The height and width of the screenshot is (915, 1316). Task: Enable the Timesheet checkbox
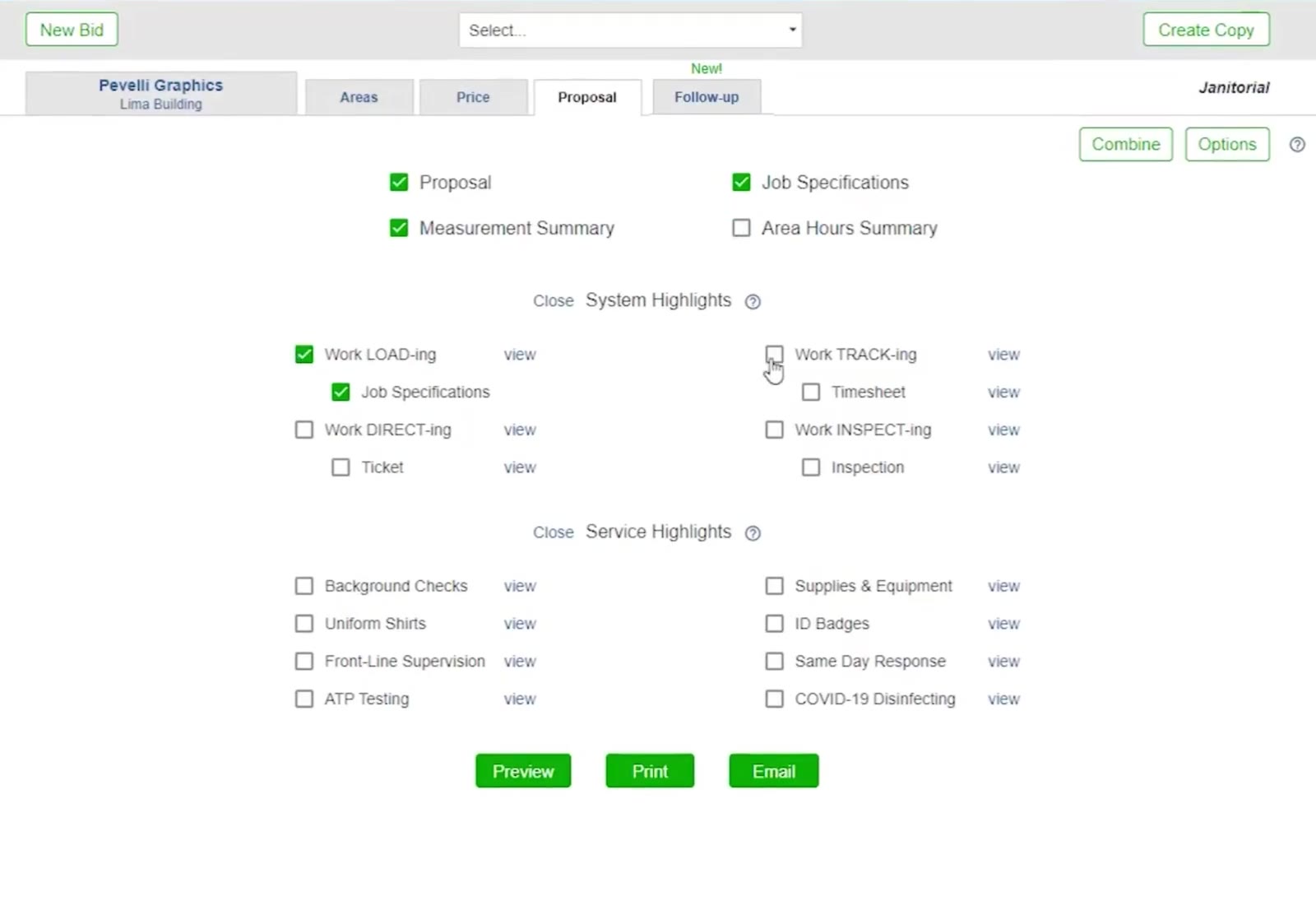point(811,392)
